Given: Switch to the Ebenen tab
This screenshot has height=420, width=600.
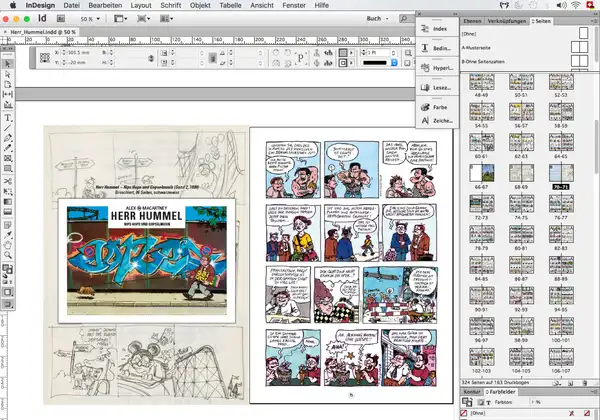Looking at the screenshot, I should click(473, 20).
